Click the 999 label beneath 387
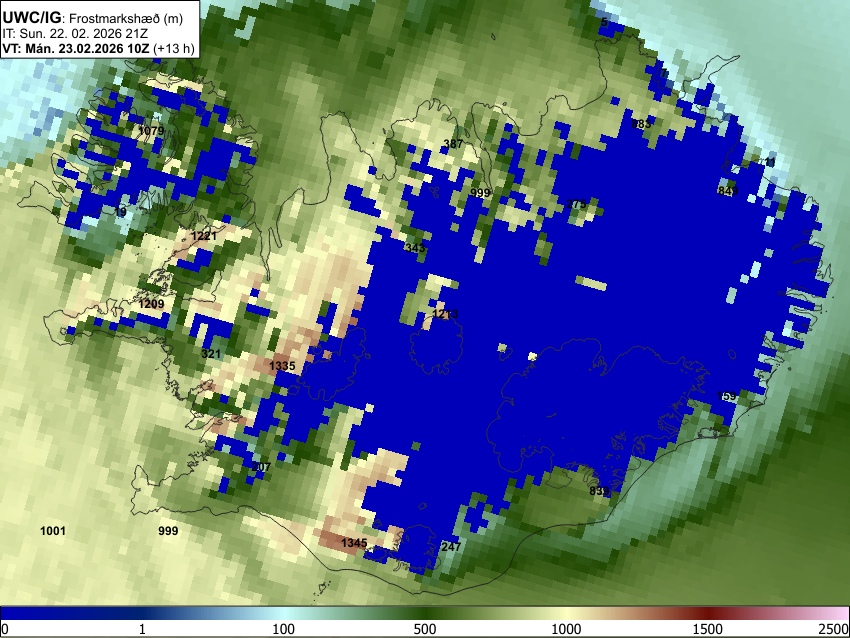This screenshot has width=850, height=638. (x=480, y=193)
